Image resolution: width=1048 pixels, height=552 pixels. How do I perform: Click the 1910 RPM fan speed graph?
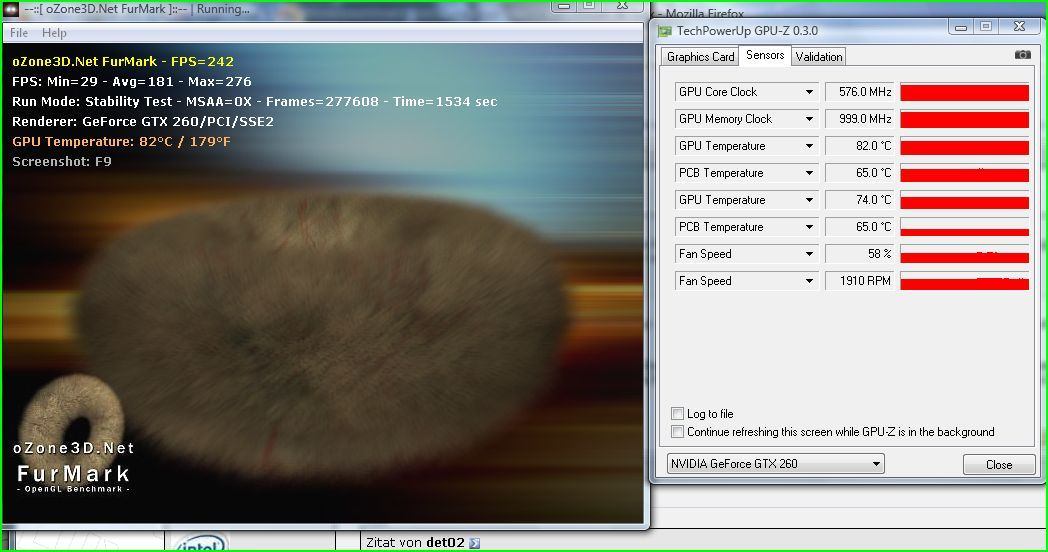(964, 281)
